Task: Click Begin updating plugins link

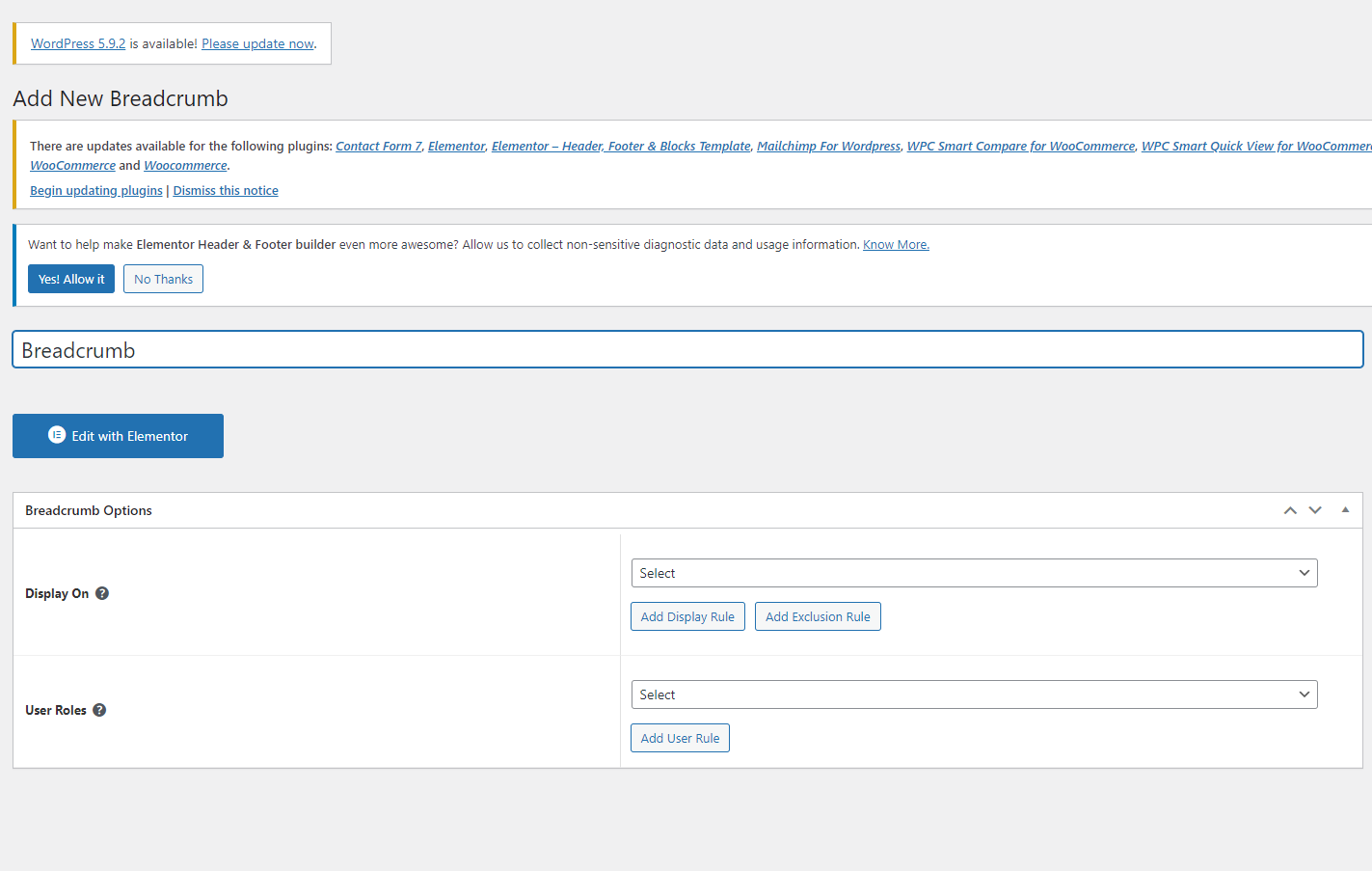Action: tap(96, 190)
